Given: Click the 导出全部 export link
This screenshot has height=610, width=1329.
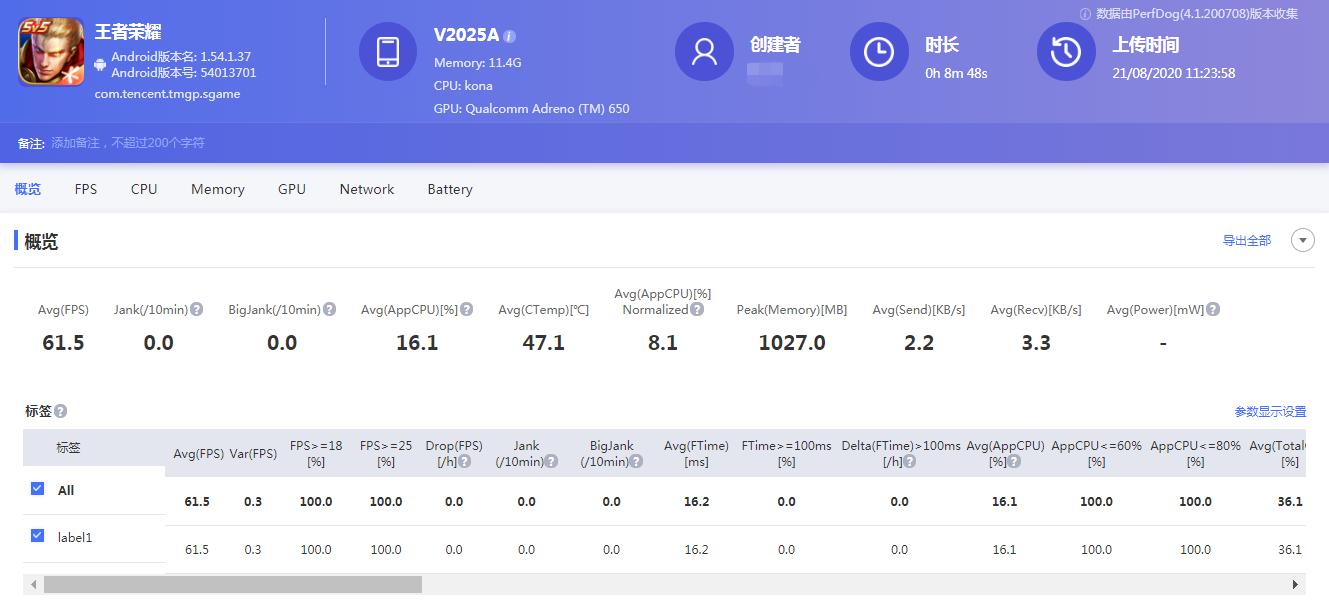Looking at the screenshot, I should [1246, 240].
